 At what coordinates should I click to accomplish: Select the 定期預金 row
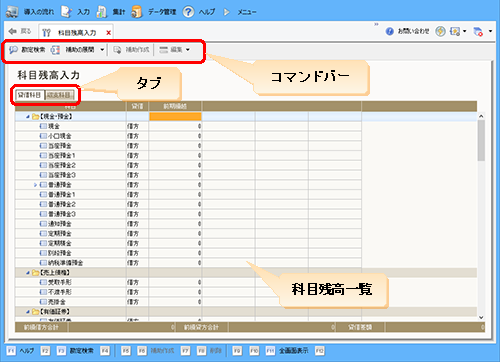tap(188, 233)
